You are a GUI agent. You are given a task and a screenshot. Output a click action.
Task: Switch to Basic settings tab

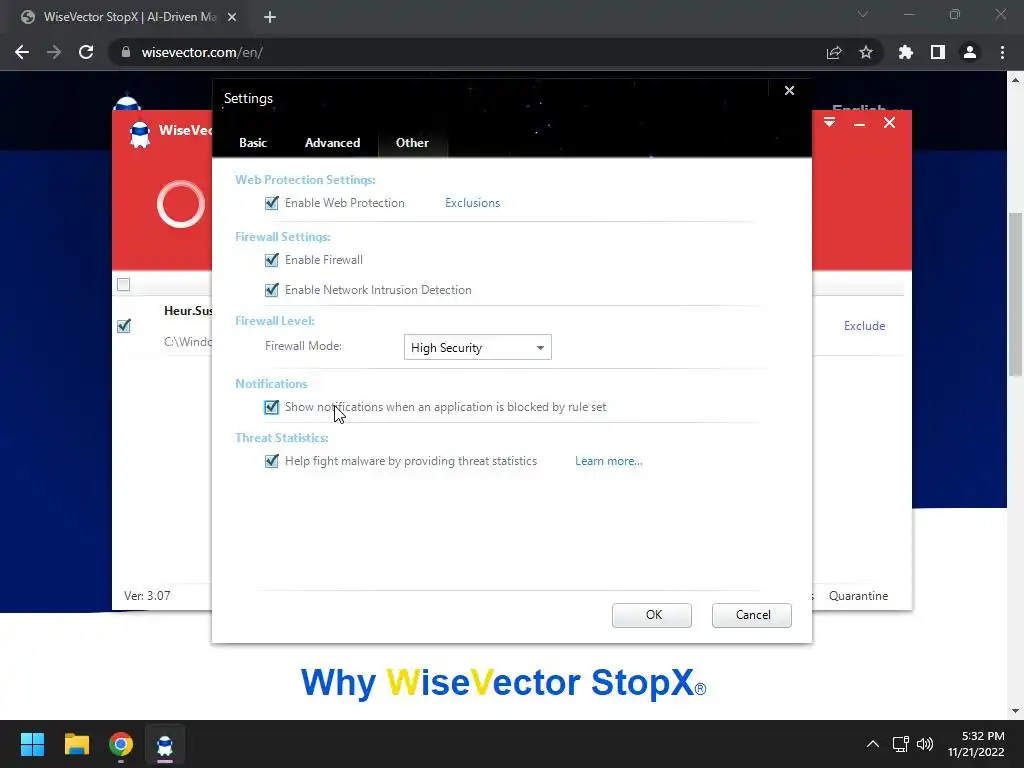coord(253,142)
